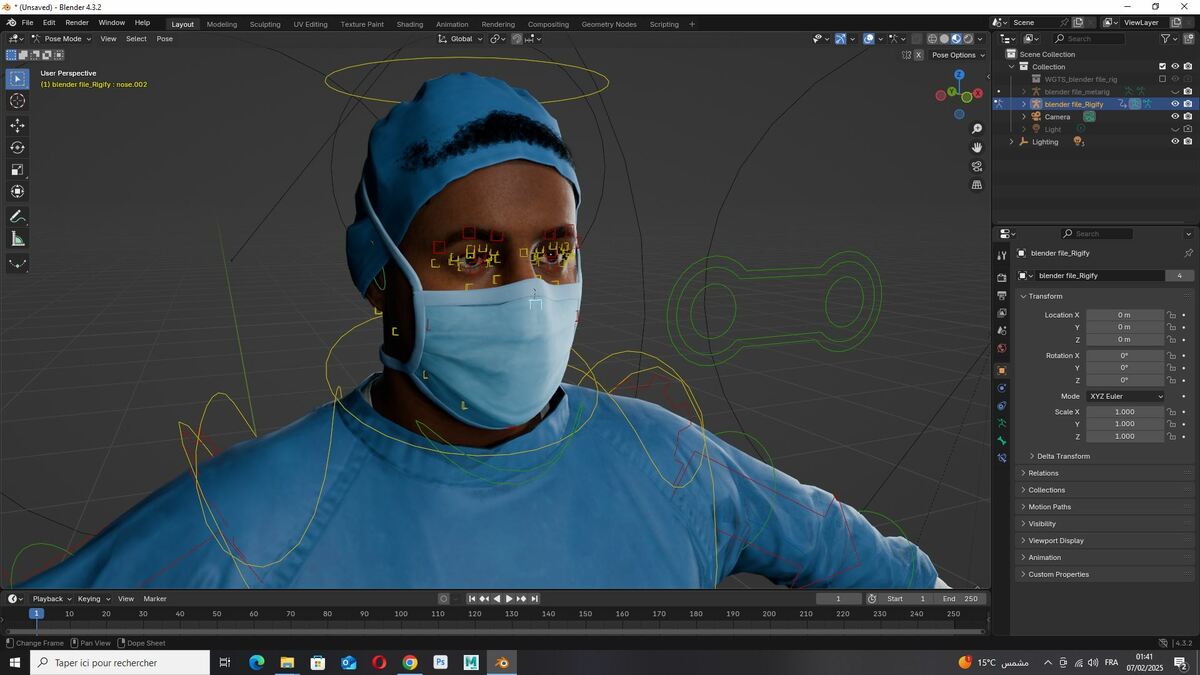Play the animation in timeline

tap(509, 599)
